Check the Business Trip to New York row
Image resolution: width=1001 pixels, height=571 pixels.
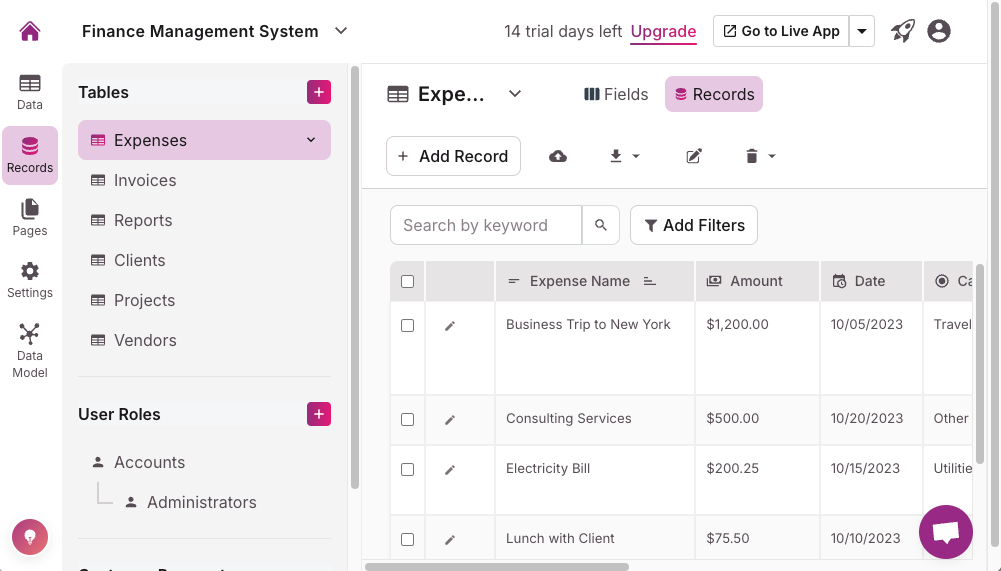tap(407, 325)
